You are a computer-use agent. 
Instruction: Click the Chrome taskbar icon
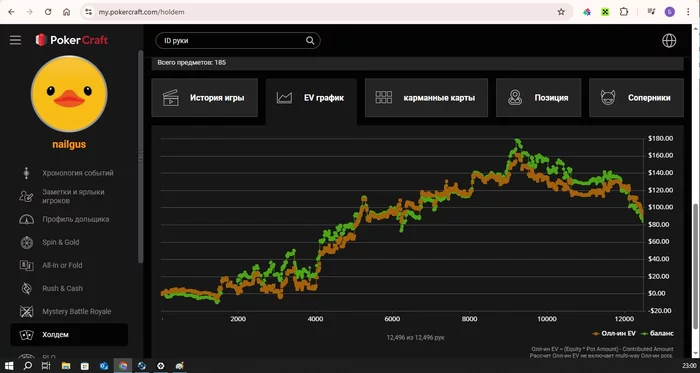click(123, 366)
